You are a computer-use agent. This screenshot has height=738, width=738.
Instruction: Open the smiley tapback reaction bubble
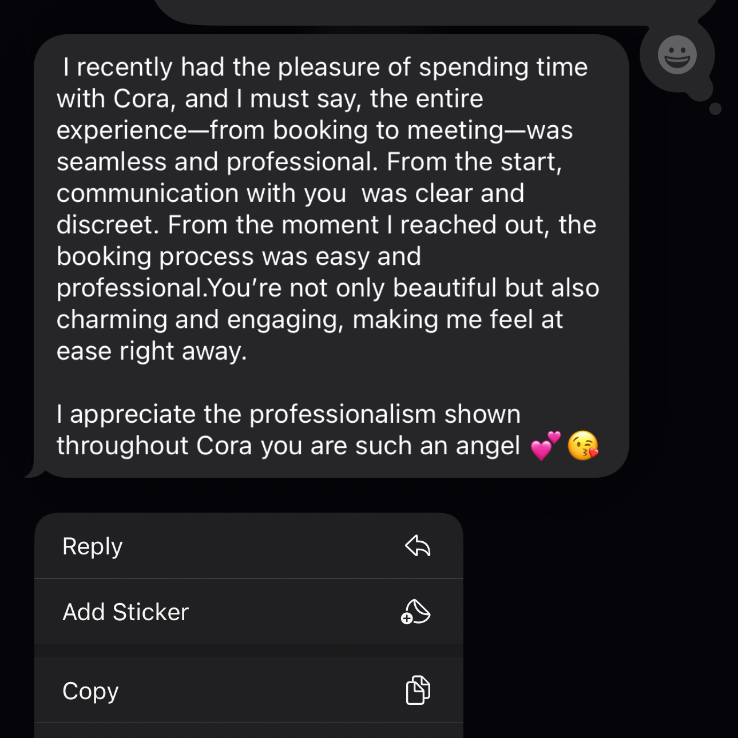tap(677, 55)
